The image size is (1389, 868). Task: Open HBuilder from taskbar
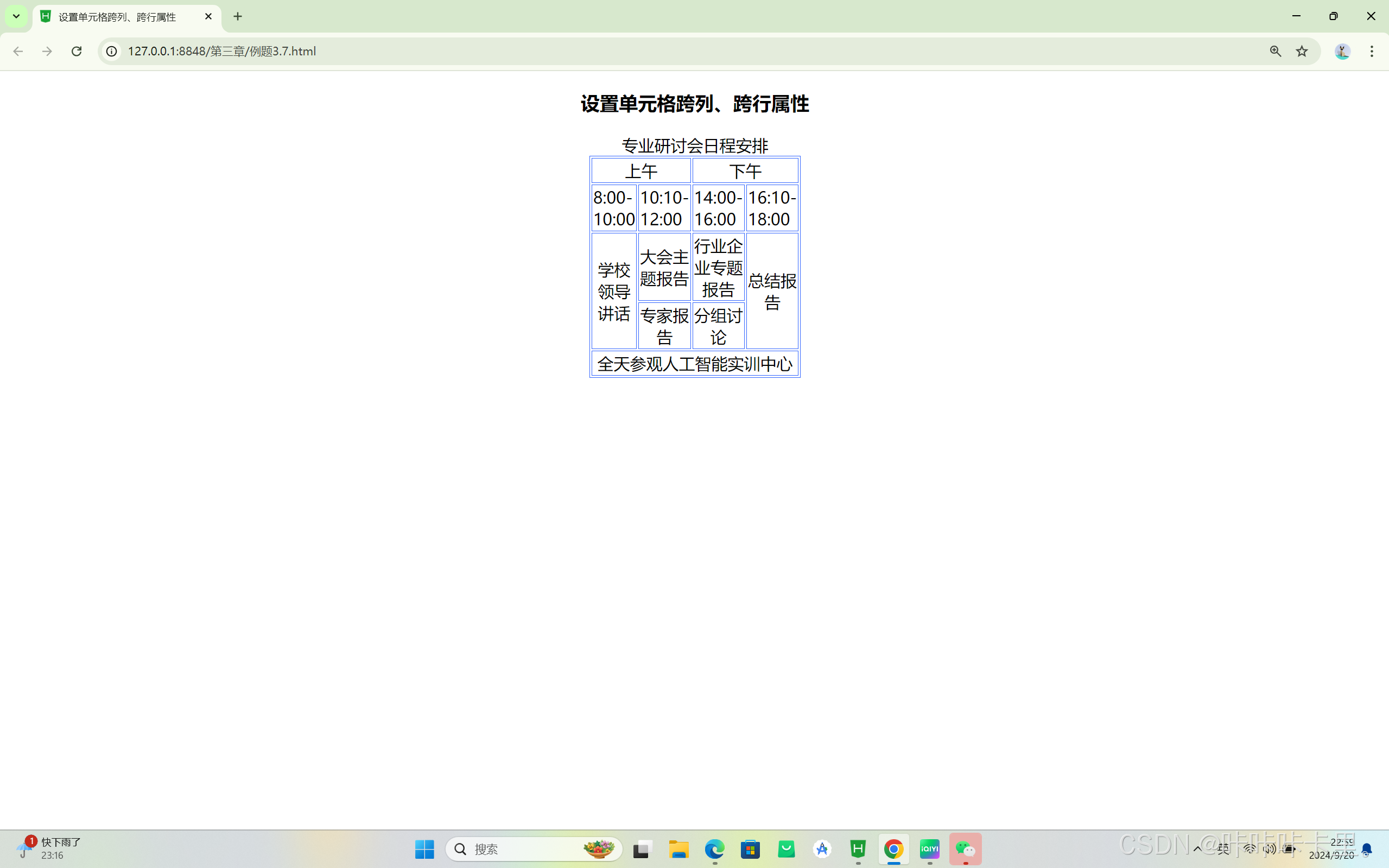(858, 848)
